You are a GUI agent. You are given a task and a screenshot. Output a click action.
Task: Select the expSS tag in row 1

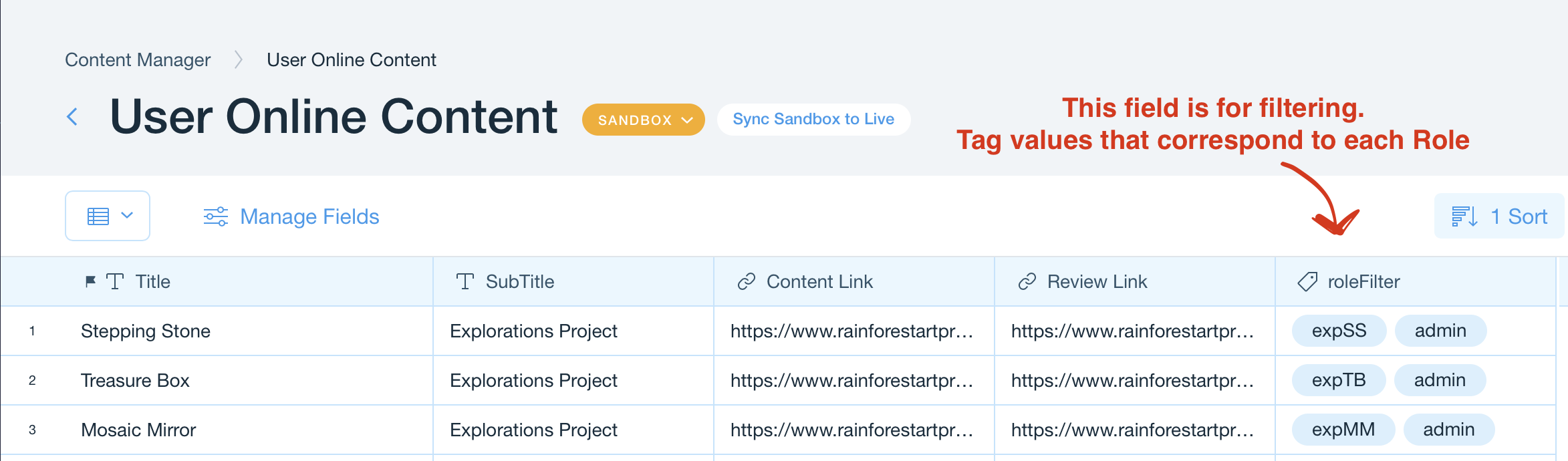1339,331
